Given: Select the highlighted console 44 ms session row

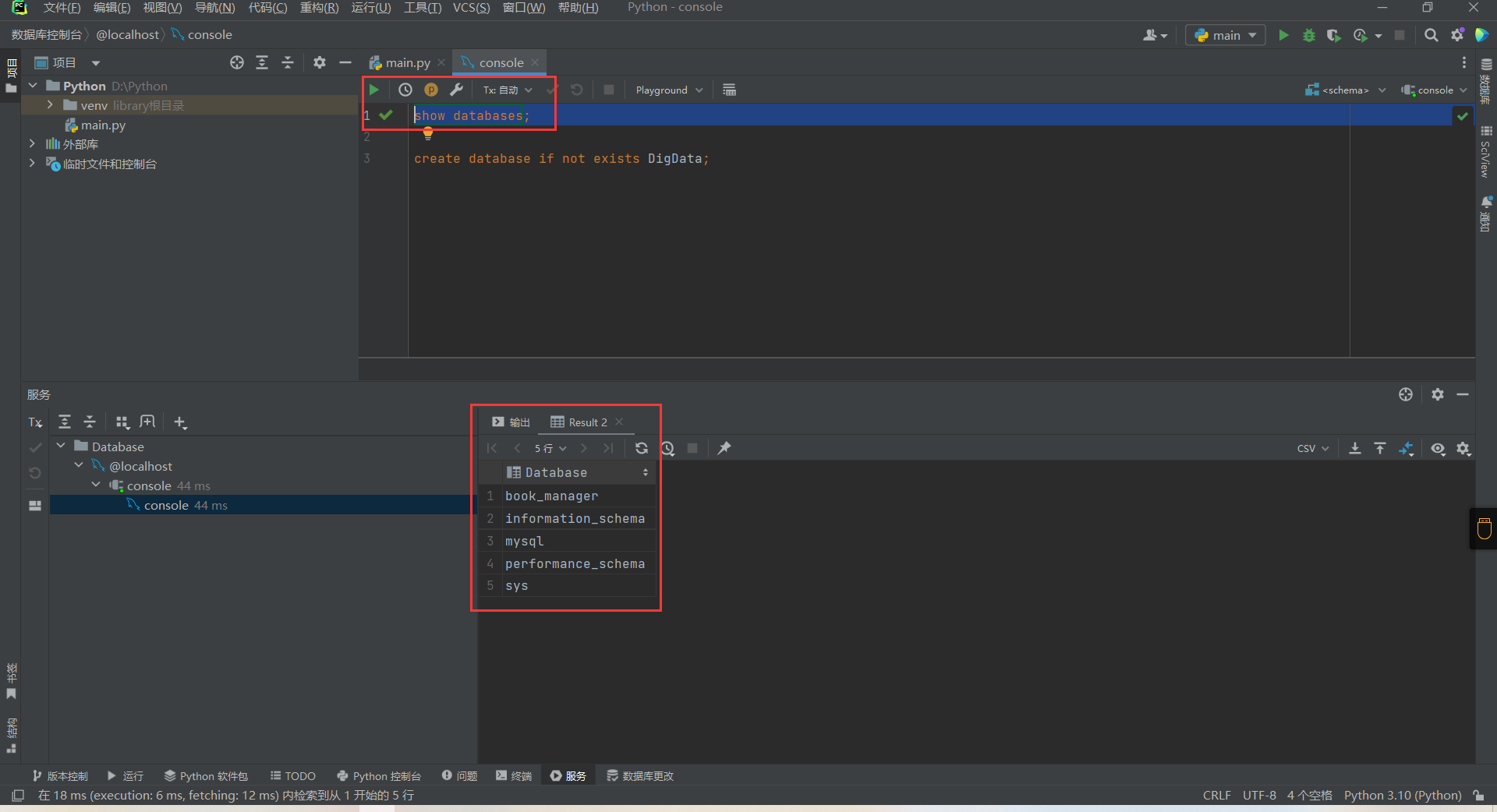Looking at the screenshot, I should [260, 505].
